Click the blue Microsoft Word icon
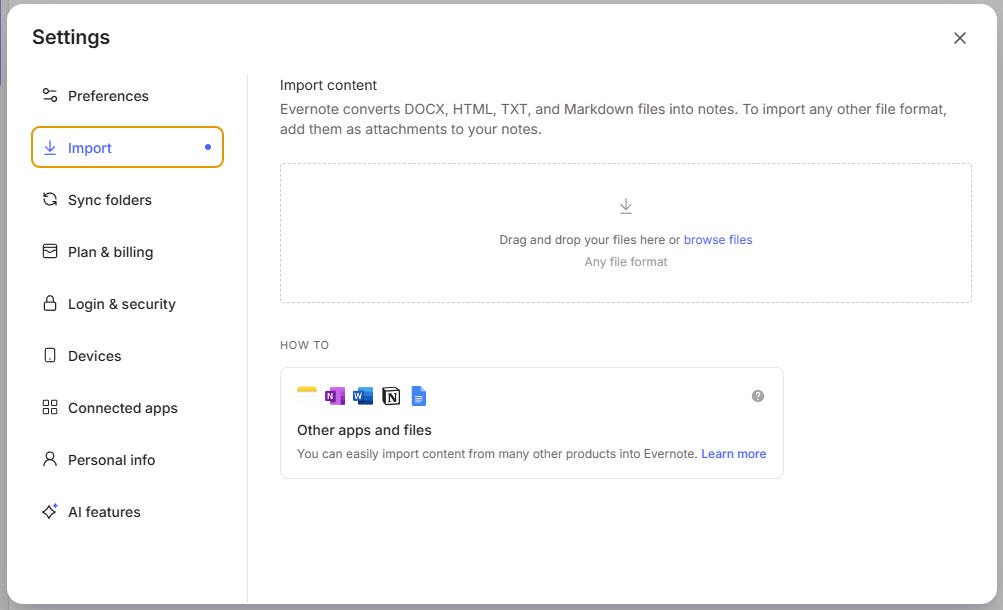Image resolution: width=1003 pixels, height=610 pixels. [x=363, y=396]
